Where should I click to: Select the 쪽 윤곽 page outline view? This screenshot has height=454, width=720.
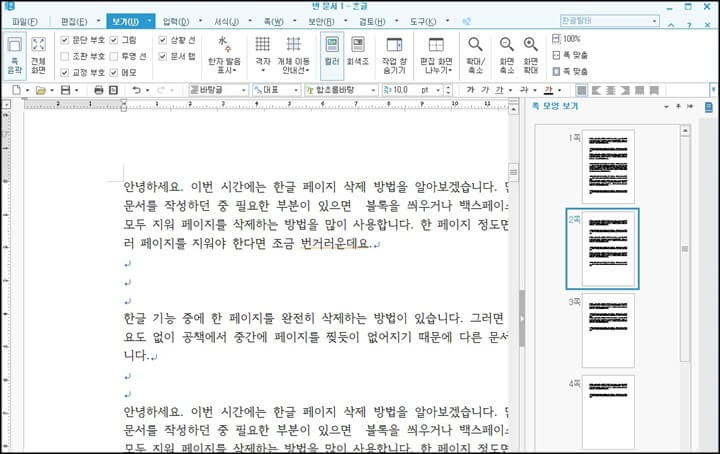pyautogui.click(x=15, y=56)
